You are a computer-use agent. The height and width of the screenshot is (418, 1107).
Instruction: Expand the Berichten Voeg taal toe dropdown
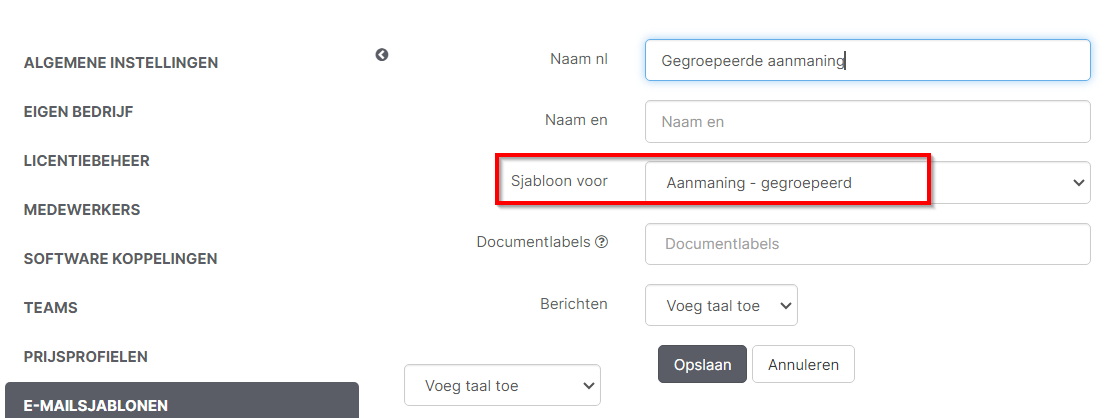tap(721, 305)
